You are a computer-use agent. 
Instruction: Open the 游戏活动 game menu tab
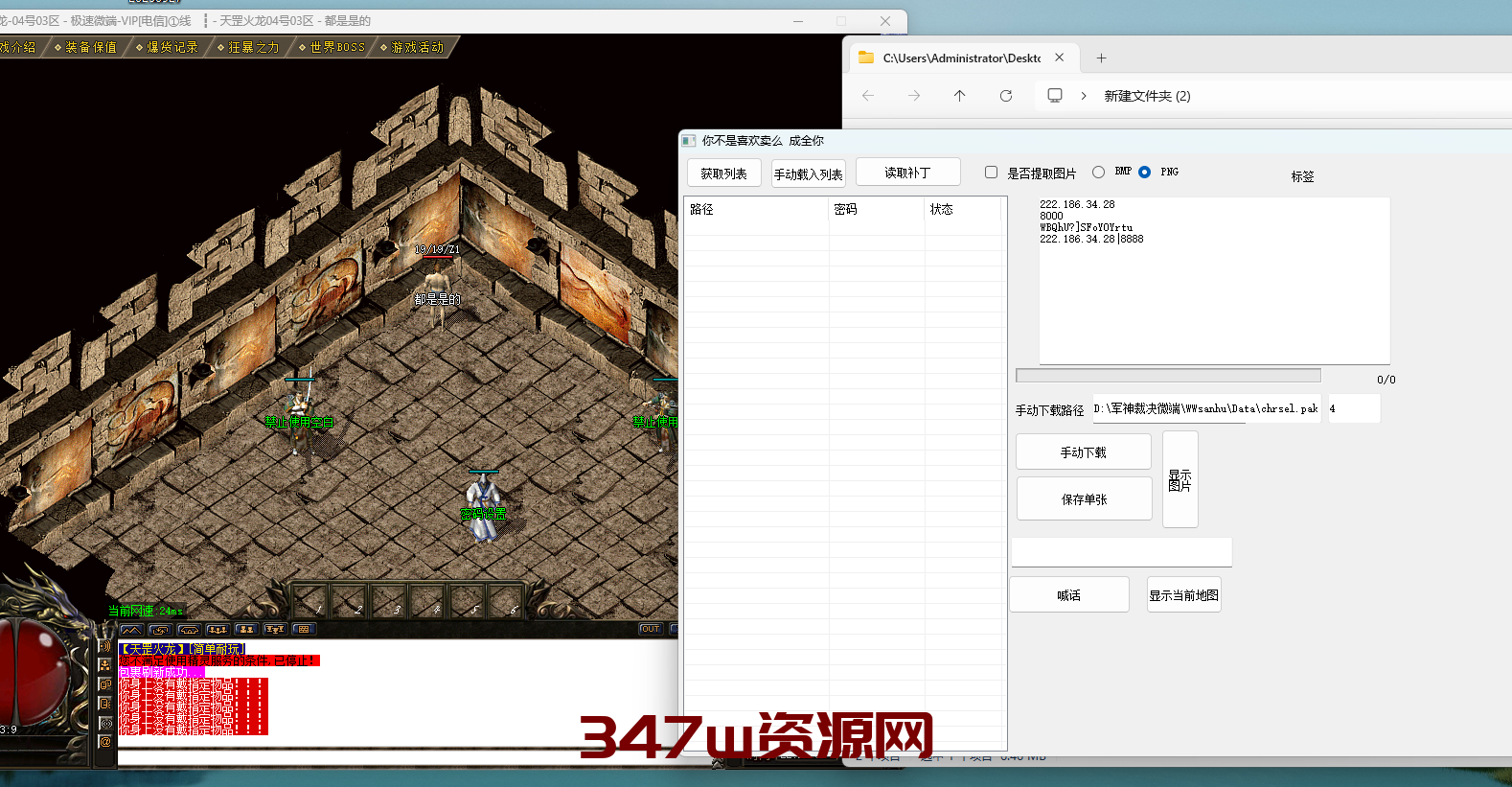413,46
